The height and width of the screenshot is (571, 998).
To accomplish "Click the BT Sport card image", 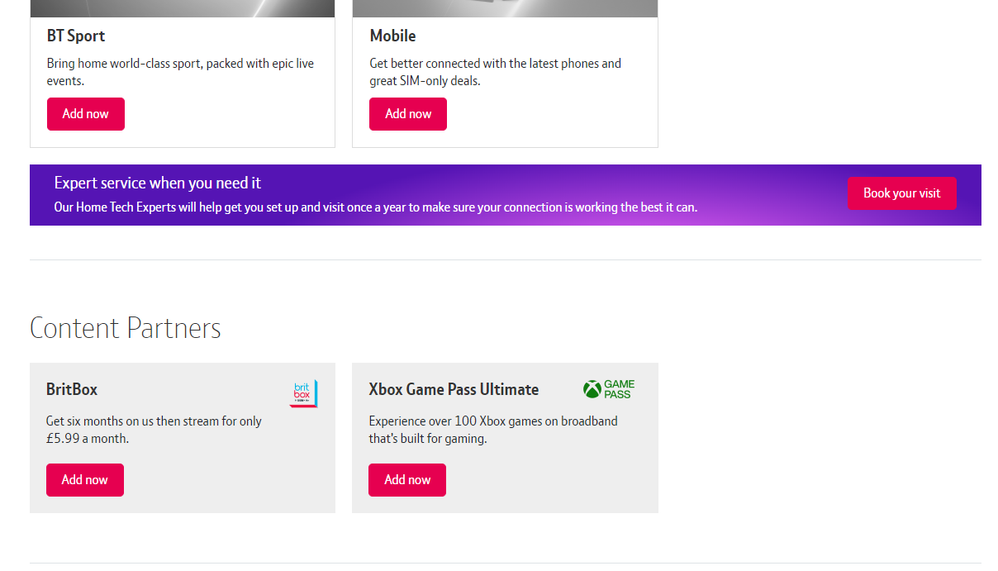I will [x=182, y=8].
